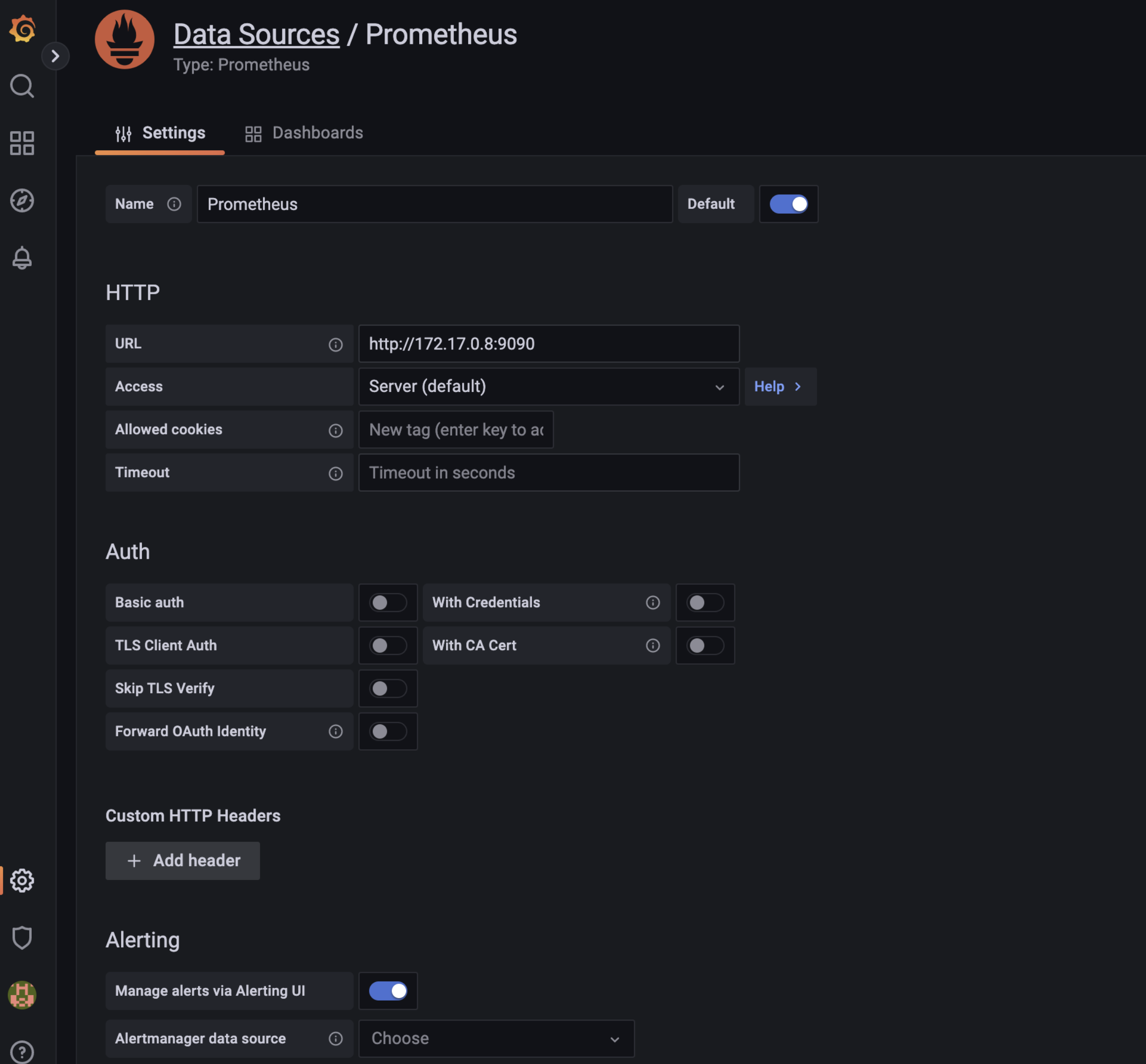Open the Alertmanager data source Choose dropdown

[x=496, y=1038]
